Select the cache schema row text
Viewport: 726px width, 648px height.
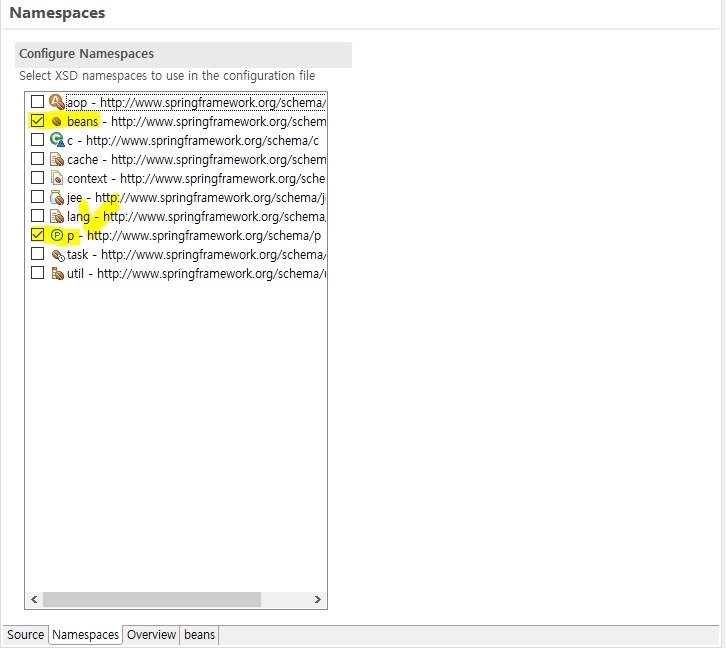tap(196, 160)
